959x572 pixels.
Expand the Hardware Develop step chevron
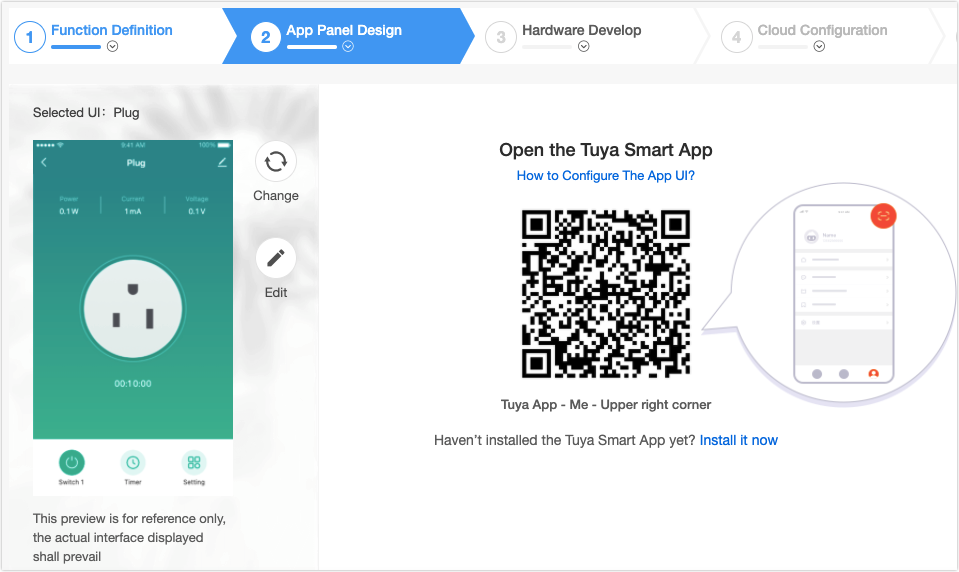(x=583, y=46)
